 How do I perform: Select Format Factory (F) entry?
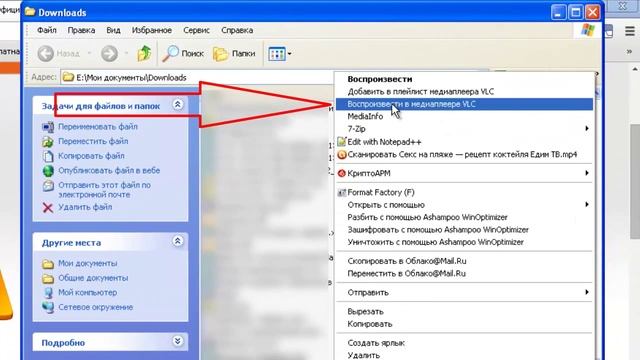coord(464,192)
